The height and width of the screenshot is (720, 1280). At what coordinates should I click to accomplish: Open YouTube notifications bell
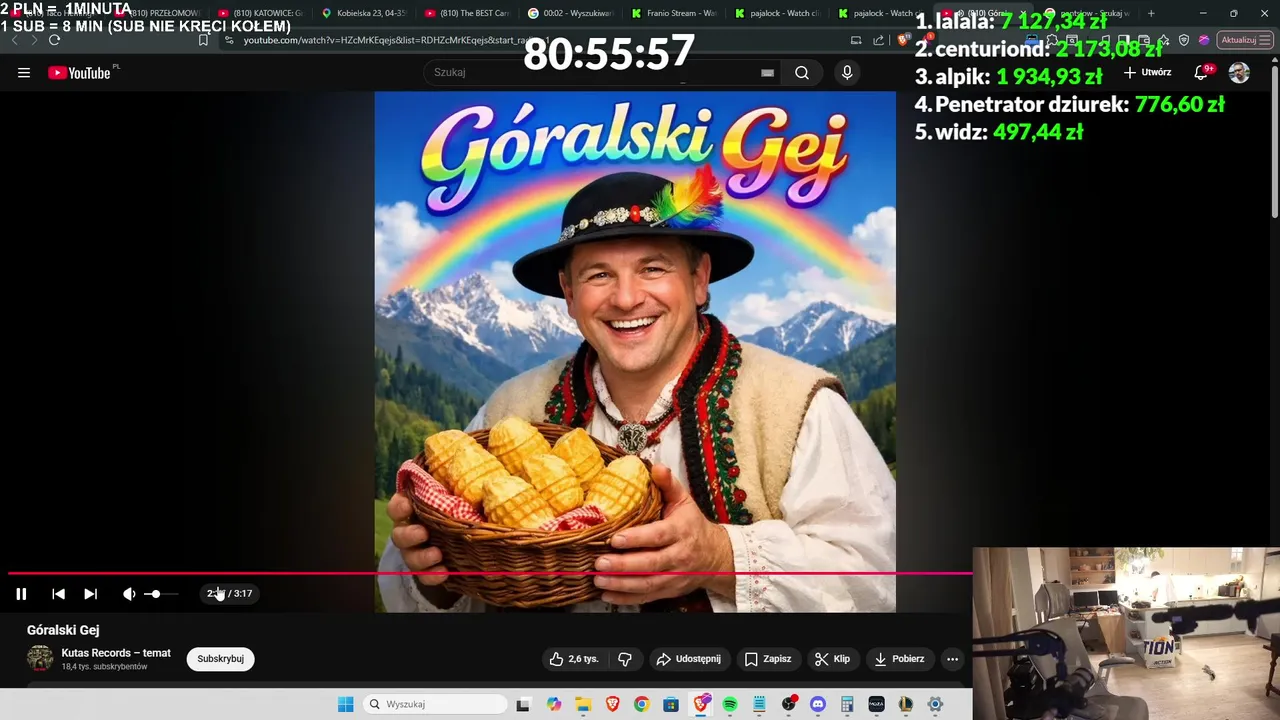[x=1202, y=72]
